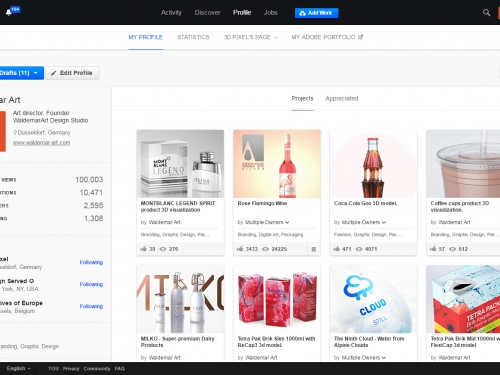The width and height of the screenshot is (500, 375).
Task: Click the search magnifier icon
Action: tap(486, 13)
